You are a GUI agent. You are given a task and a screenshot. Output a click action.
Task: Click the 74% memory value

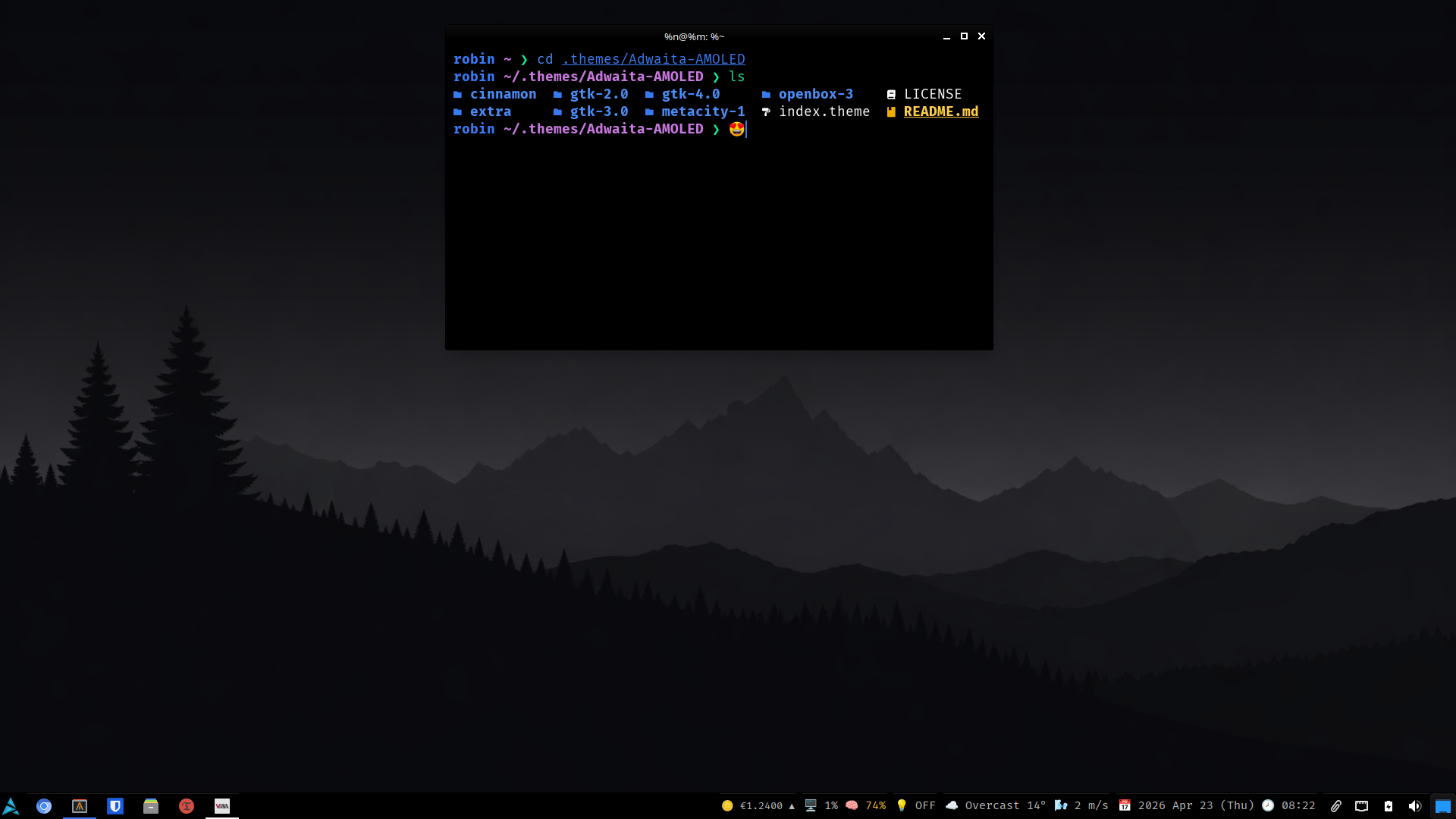[876, 806]
